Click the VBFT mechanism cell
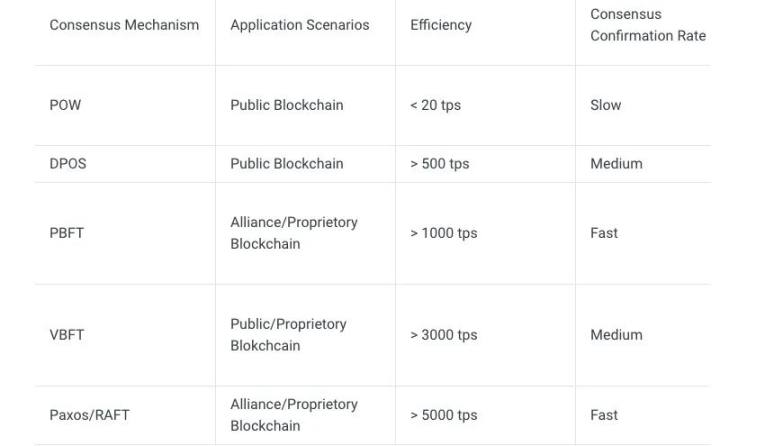This screenshot has width=783, height=446. coord(66,335)
